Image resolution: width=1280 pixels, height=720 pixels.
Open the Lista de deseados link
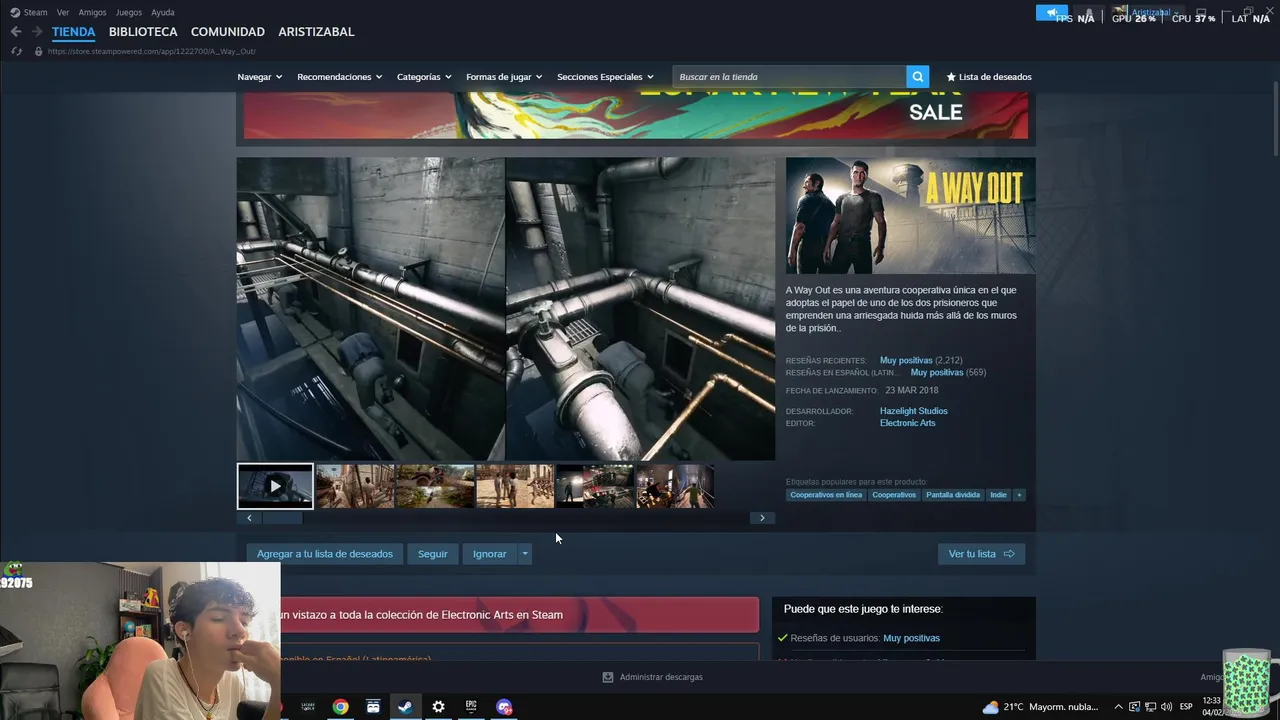pos(989,77)
